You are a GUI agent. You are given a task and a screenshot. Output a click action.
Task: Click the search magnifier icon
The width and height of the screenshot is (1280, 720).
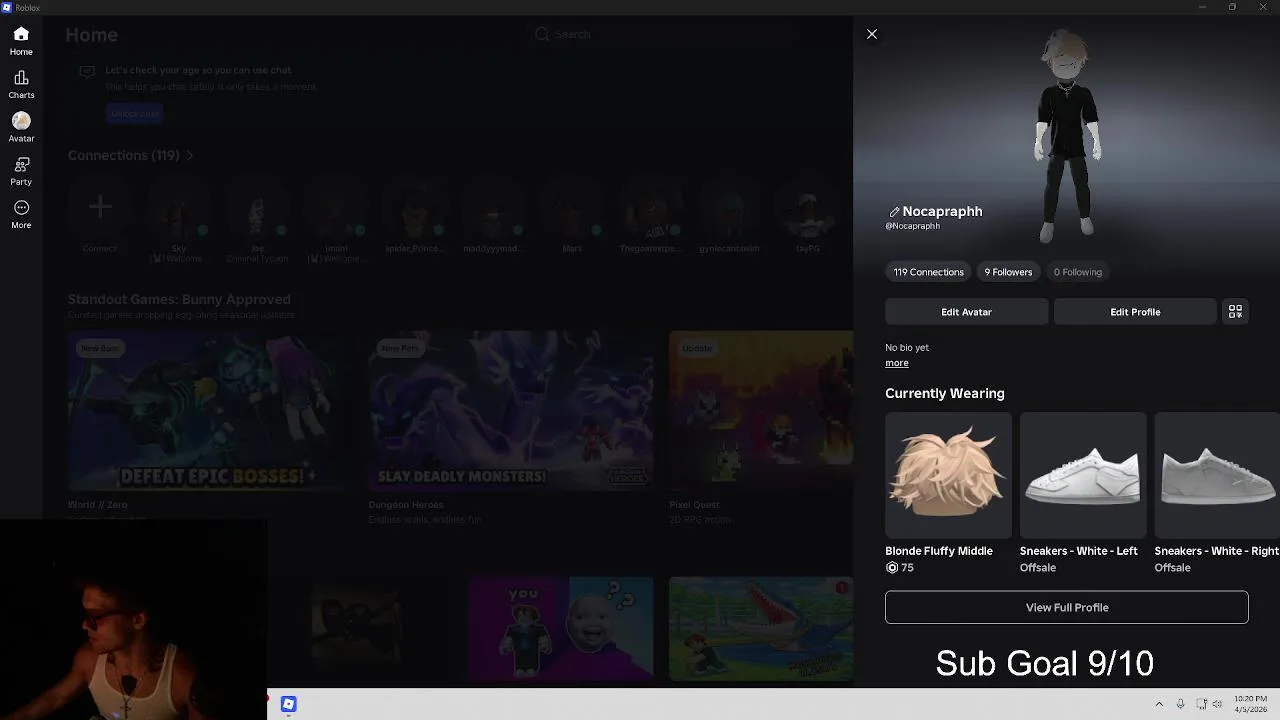(542, 34)
